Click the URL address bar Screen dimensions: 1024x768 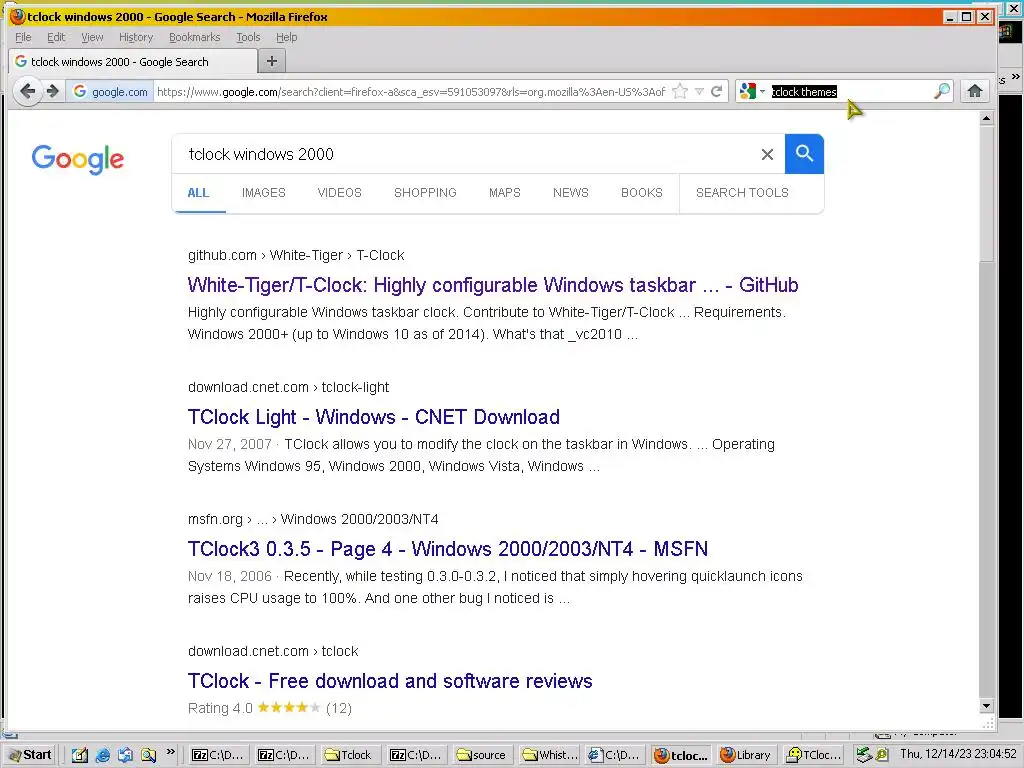[x=411, y=91]
